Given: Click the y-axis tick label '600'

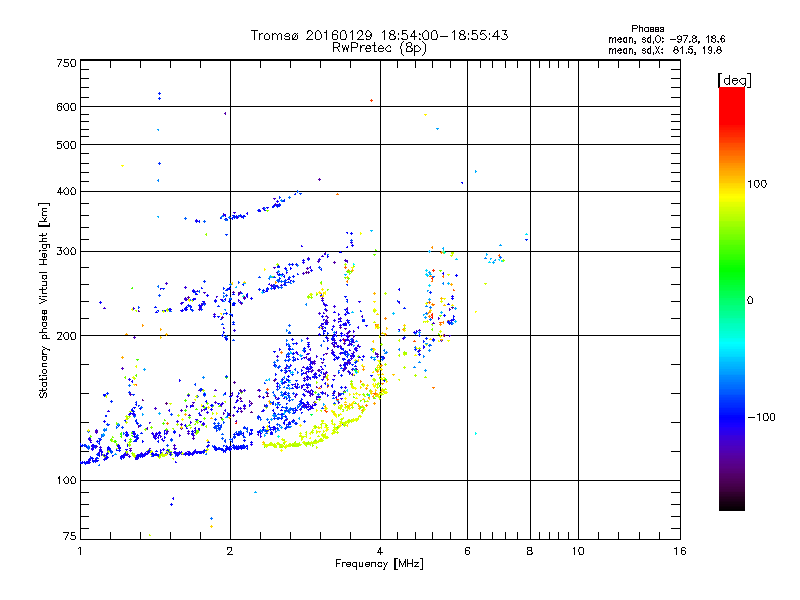Looking at the screenshot, I should pyautogui.click(x=66, y=107).
